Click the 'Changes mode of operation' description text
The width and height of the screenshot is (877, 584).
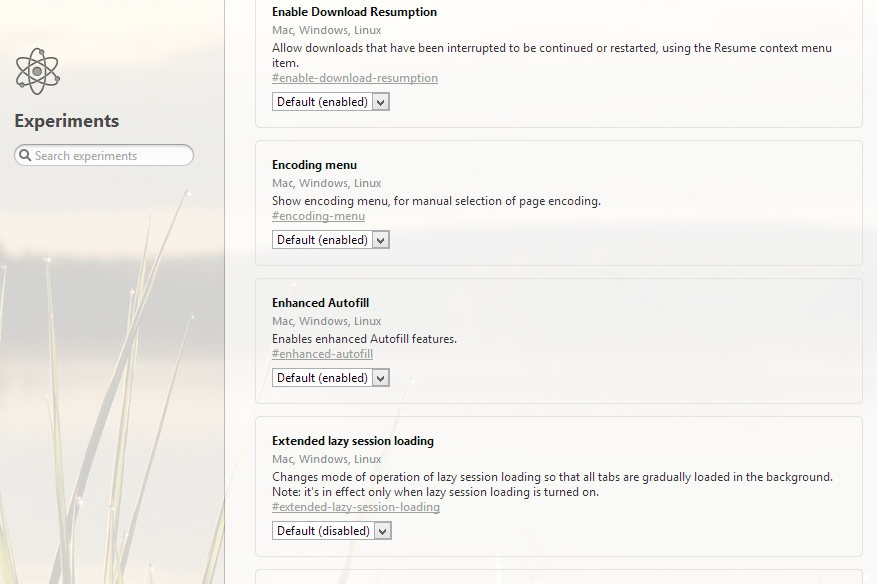click(x=553, y=484)
